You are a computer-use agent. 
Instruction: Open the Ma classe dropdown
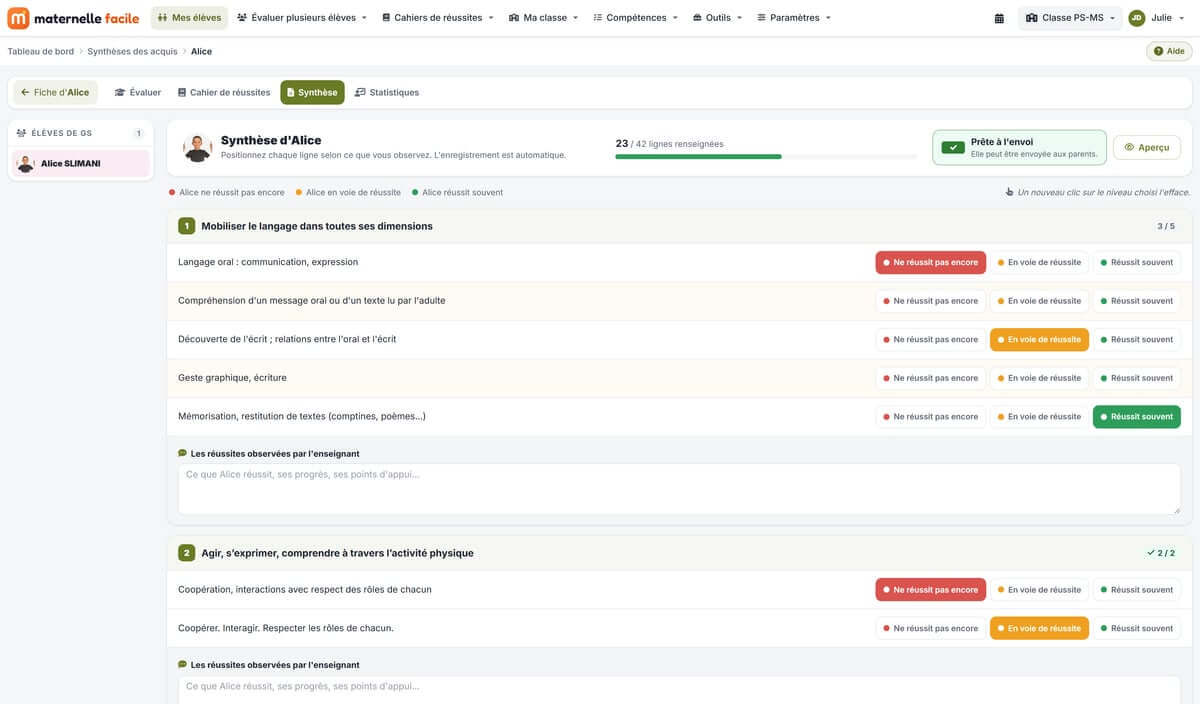[544, 18]
